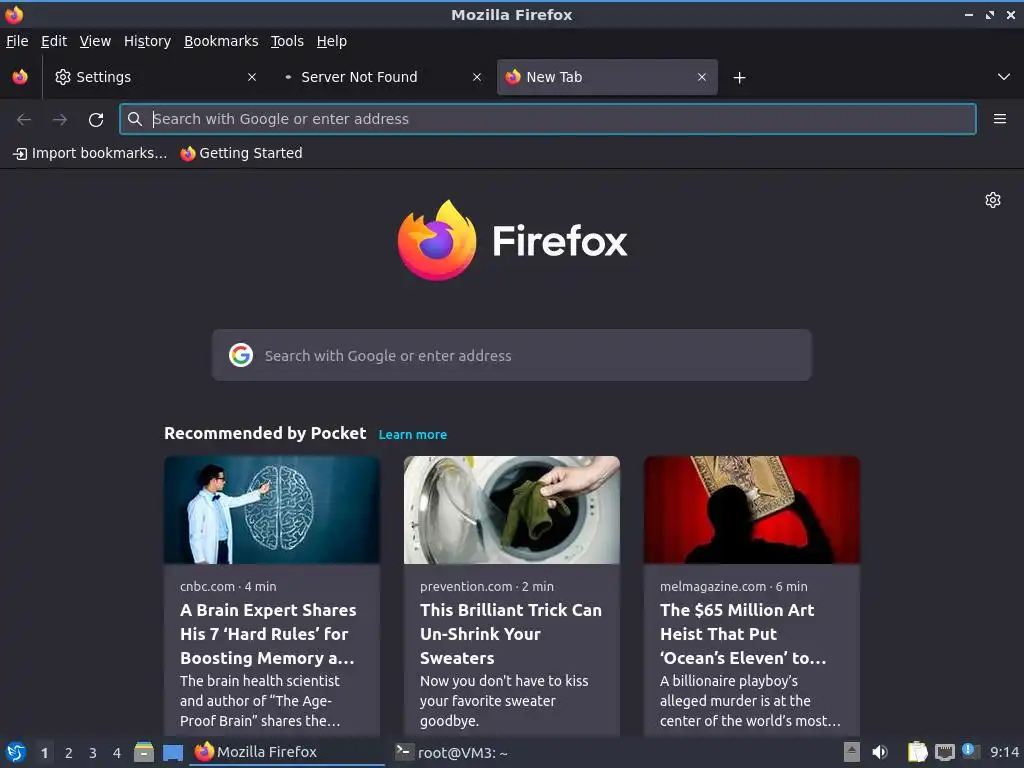Click the Firefox icon in the title bar

(x=14, y=14)
